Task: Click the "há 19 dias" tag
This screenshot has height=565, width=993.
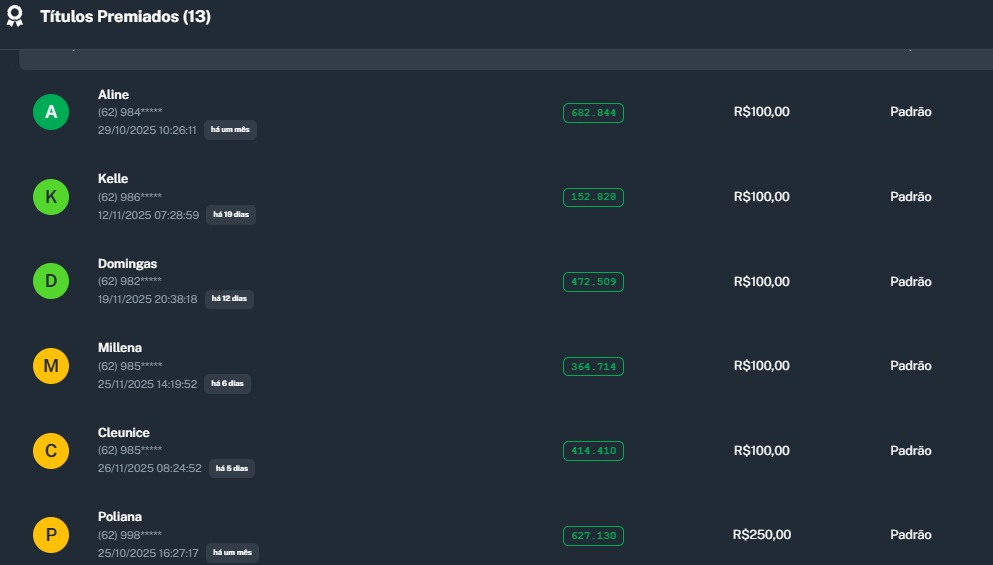Action: tap(231, 215)
